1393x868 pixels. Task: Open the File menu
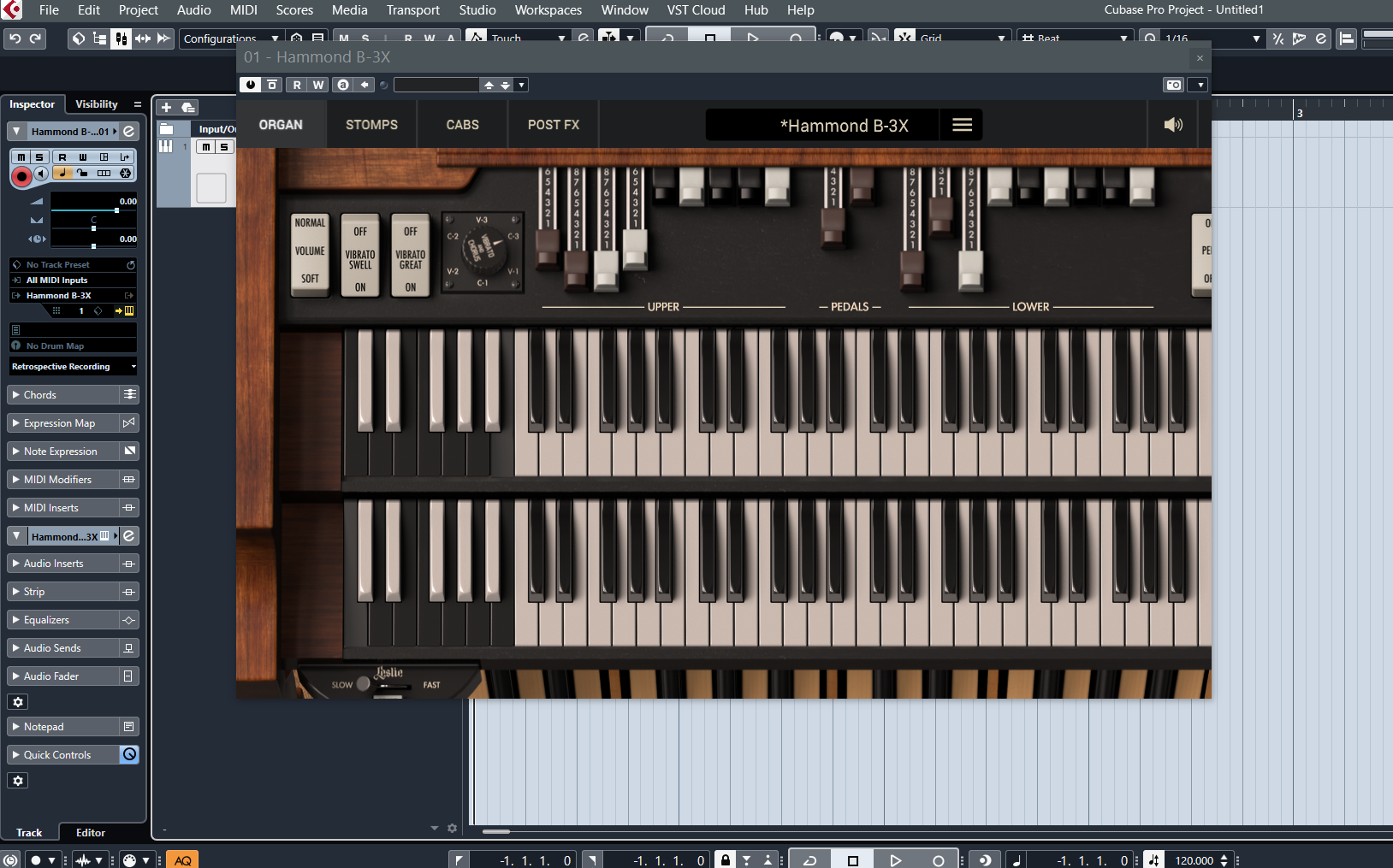pos(49,10)
